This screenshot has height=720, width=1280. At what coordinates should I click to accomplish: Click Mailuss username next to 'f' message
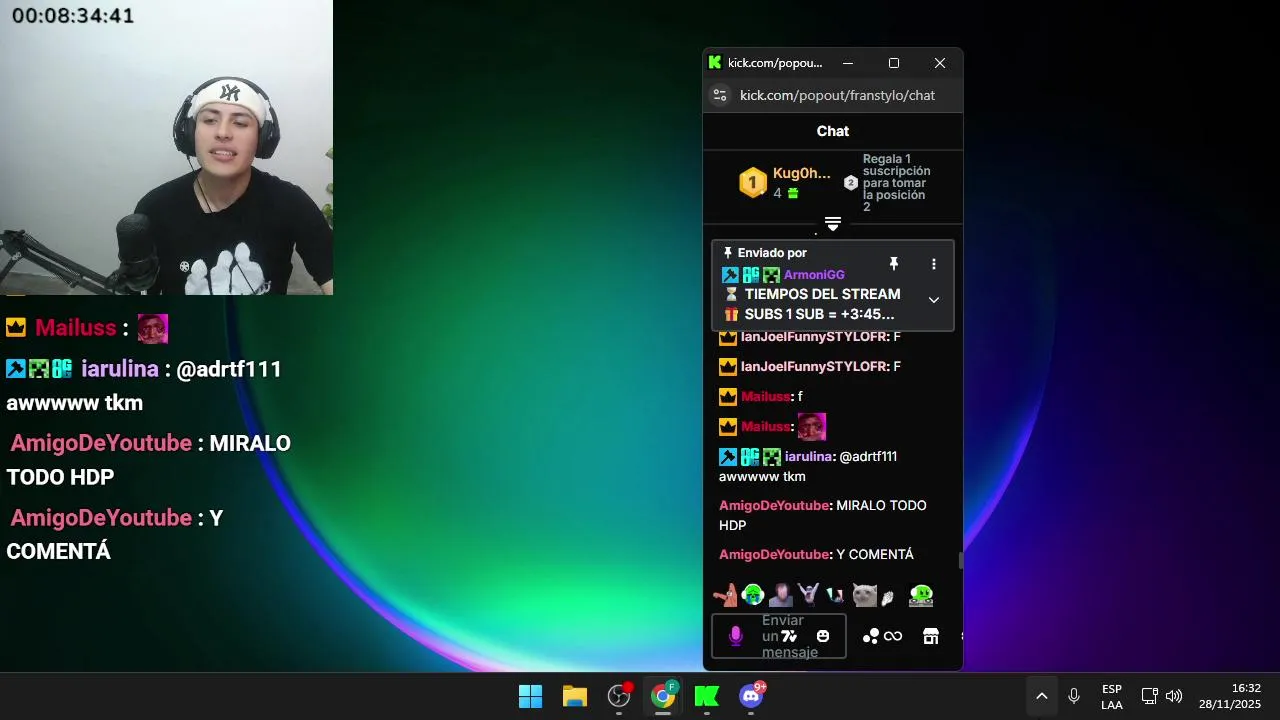765,396
